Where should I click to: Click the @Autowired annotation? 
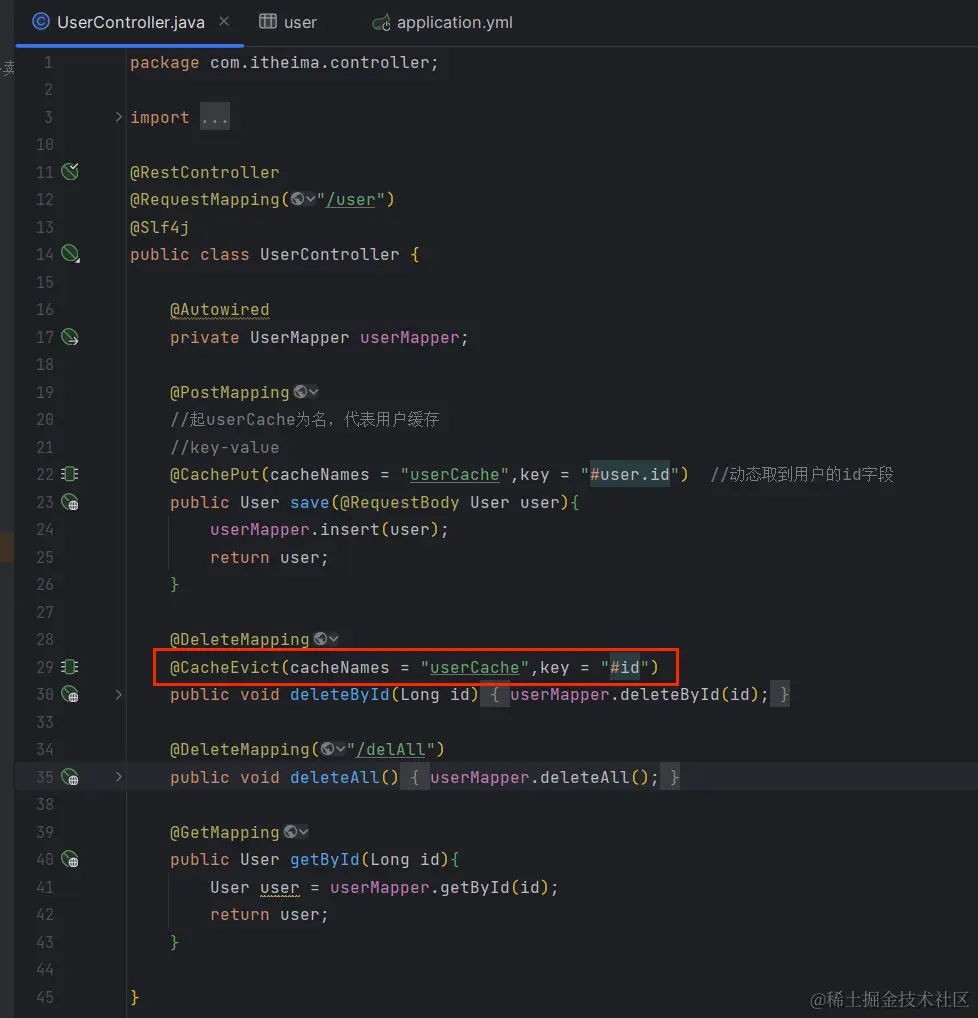coord(219,310)
